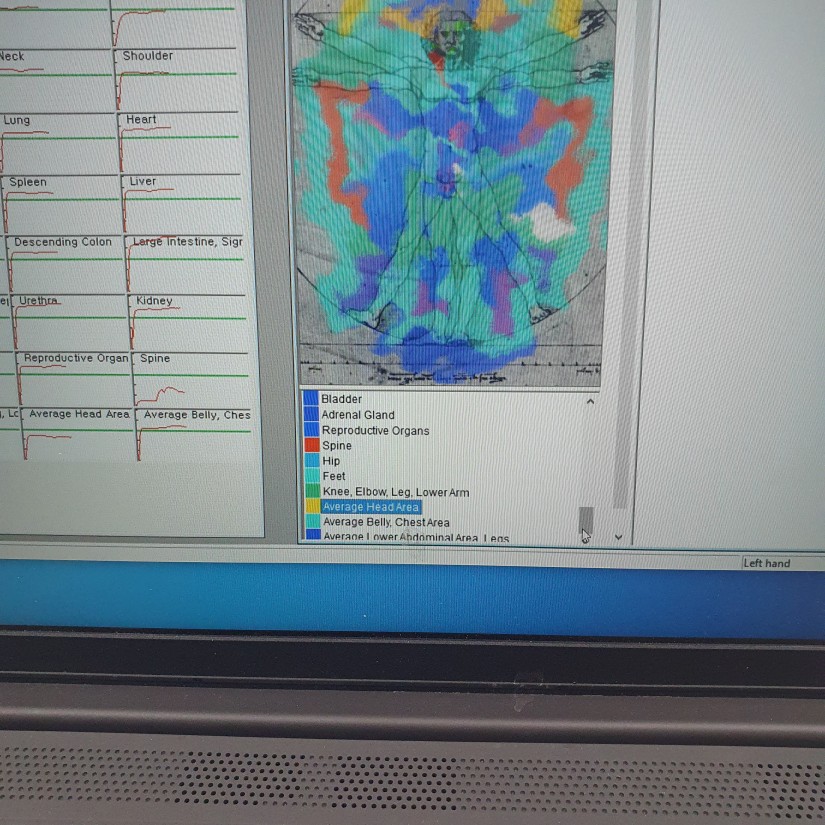Click teal swatch beside Average Belly, Chest

[313, 521]
